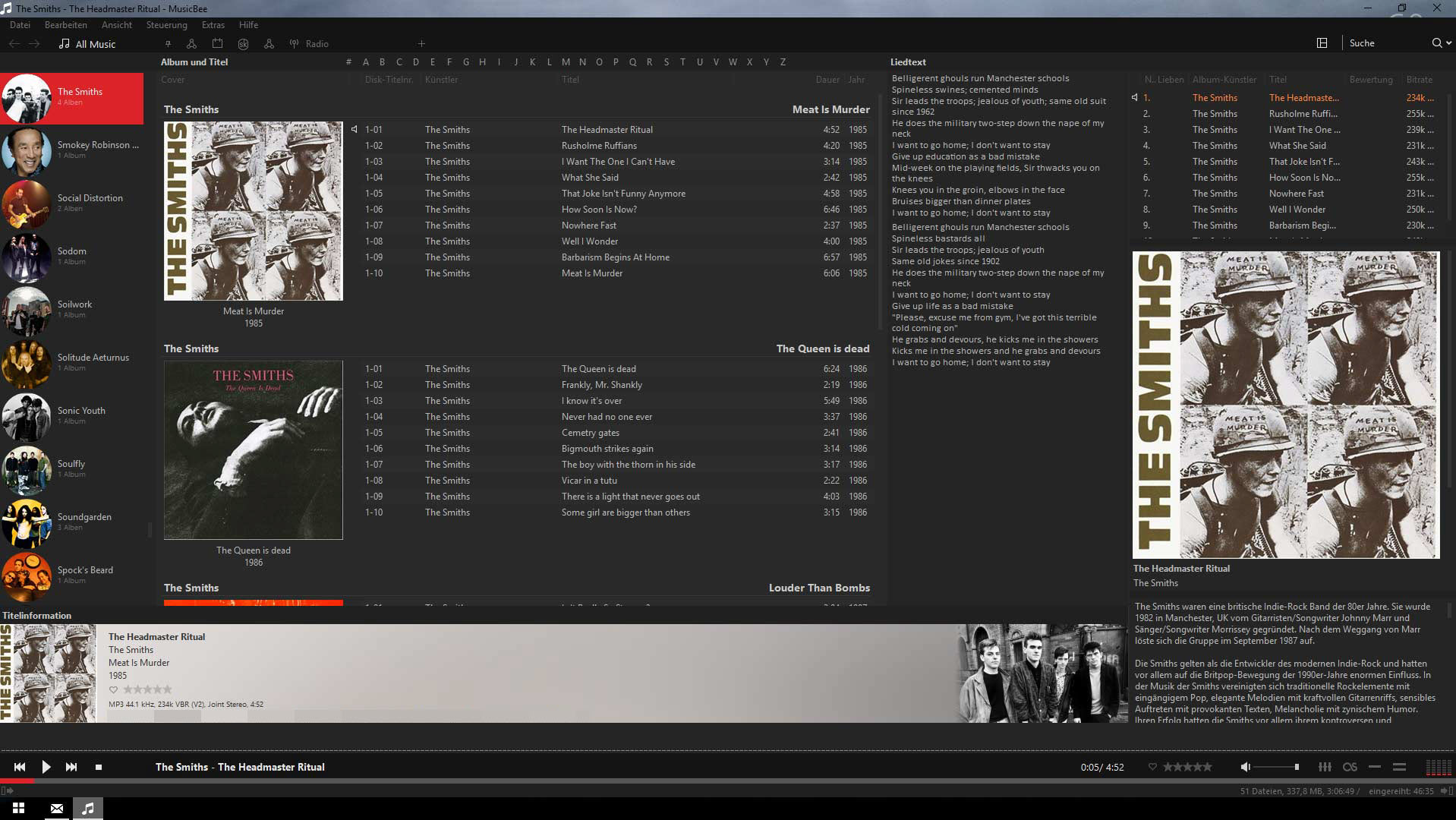This screenshot has width=1456, height=820.
Task: Skip to previous track
Action: [x=20, y=767]
